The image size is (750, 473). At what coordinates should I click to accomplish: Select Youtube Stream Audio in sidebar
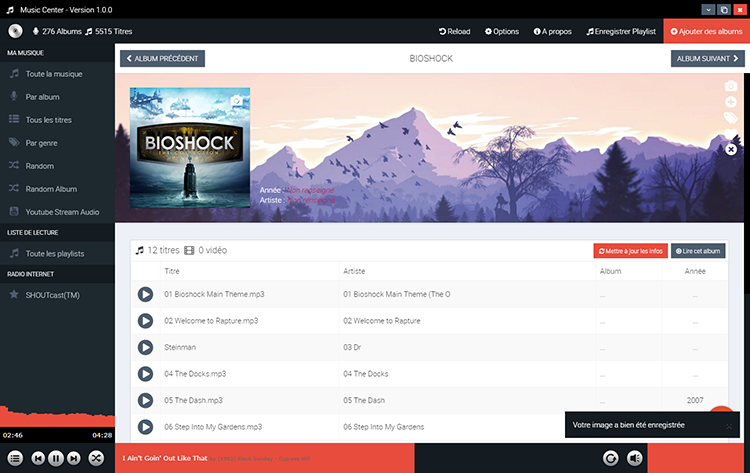tap(62, 212)
